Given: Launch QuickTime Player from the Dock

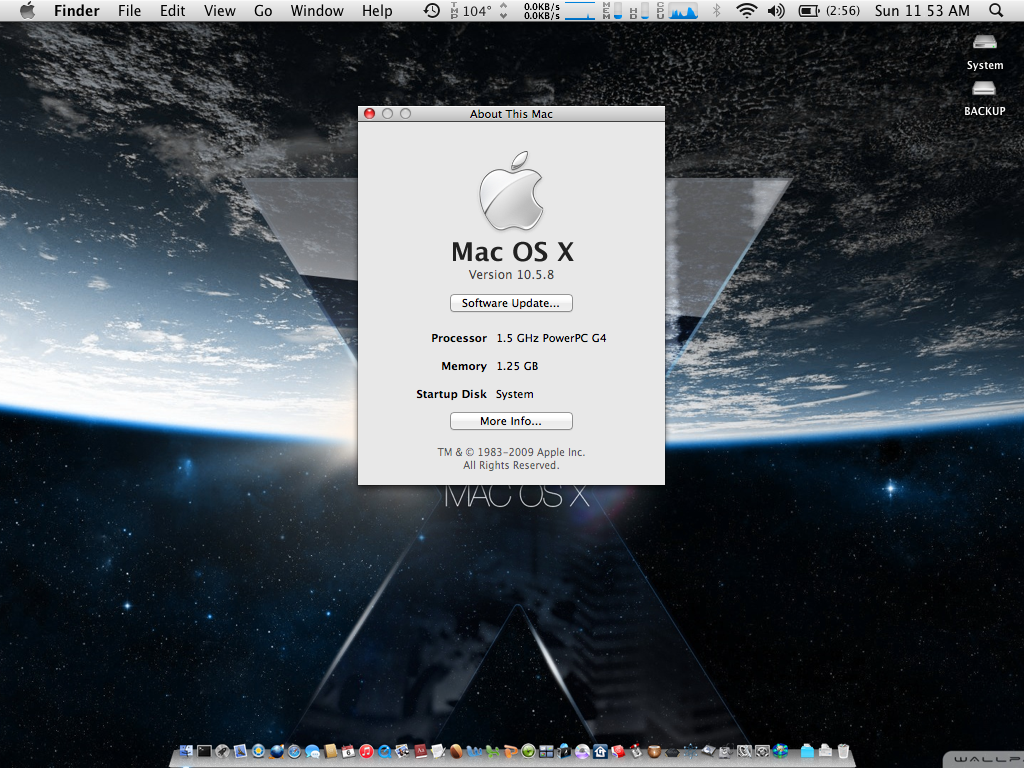Looking at the screenshot, I should (x=385, y=751).
